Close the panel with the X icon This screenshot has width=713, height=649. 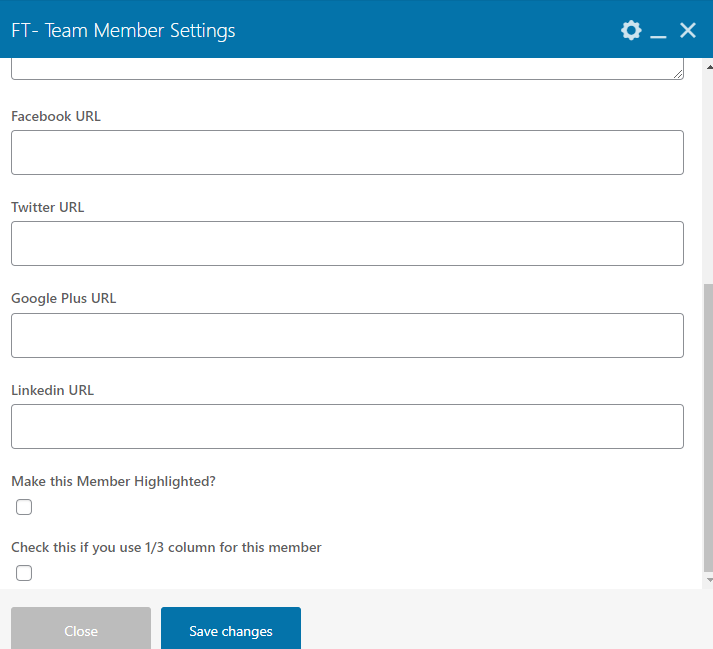pos(688,30)
